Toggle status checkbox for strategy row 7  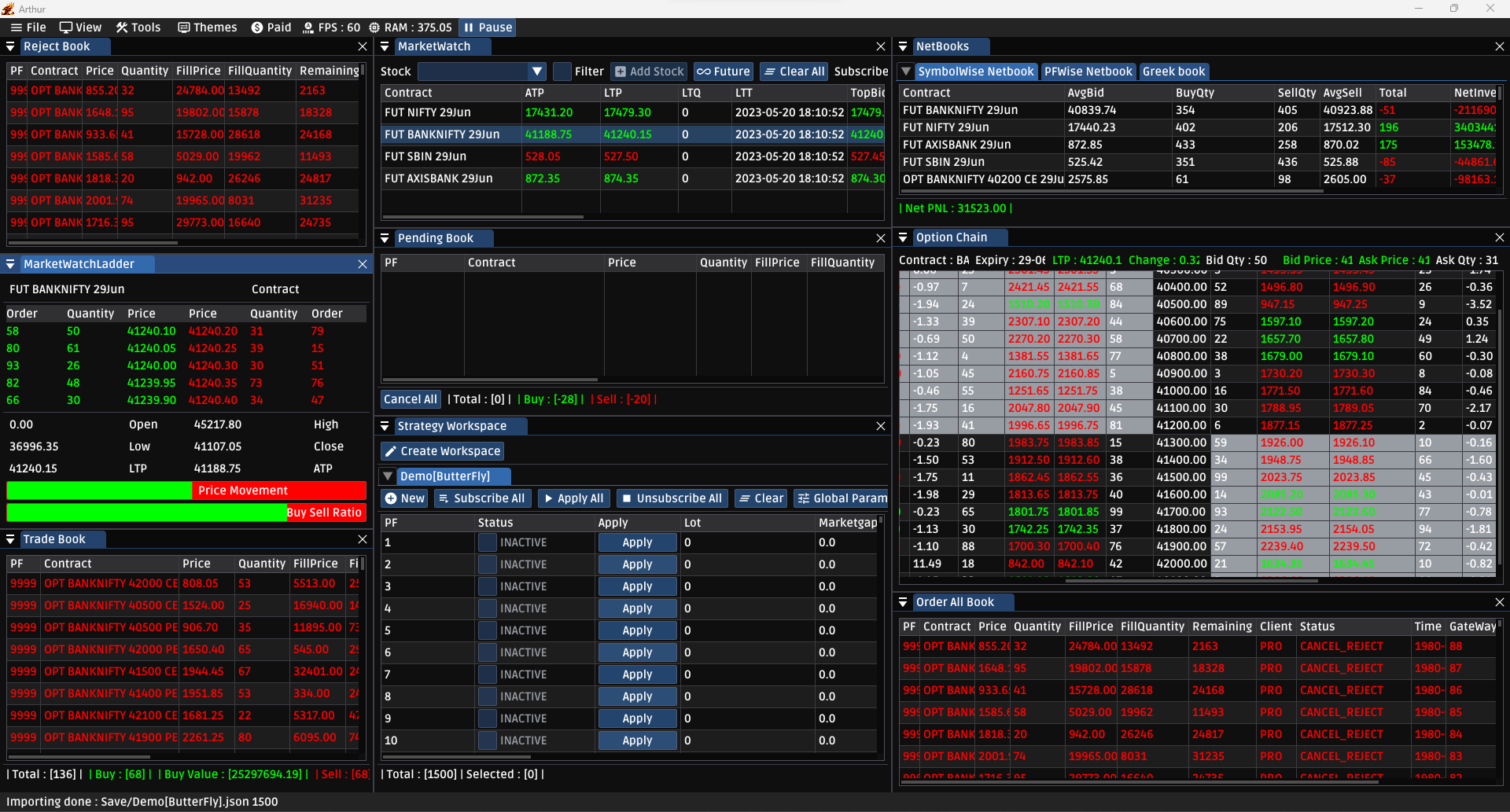488,674
